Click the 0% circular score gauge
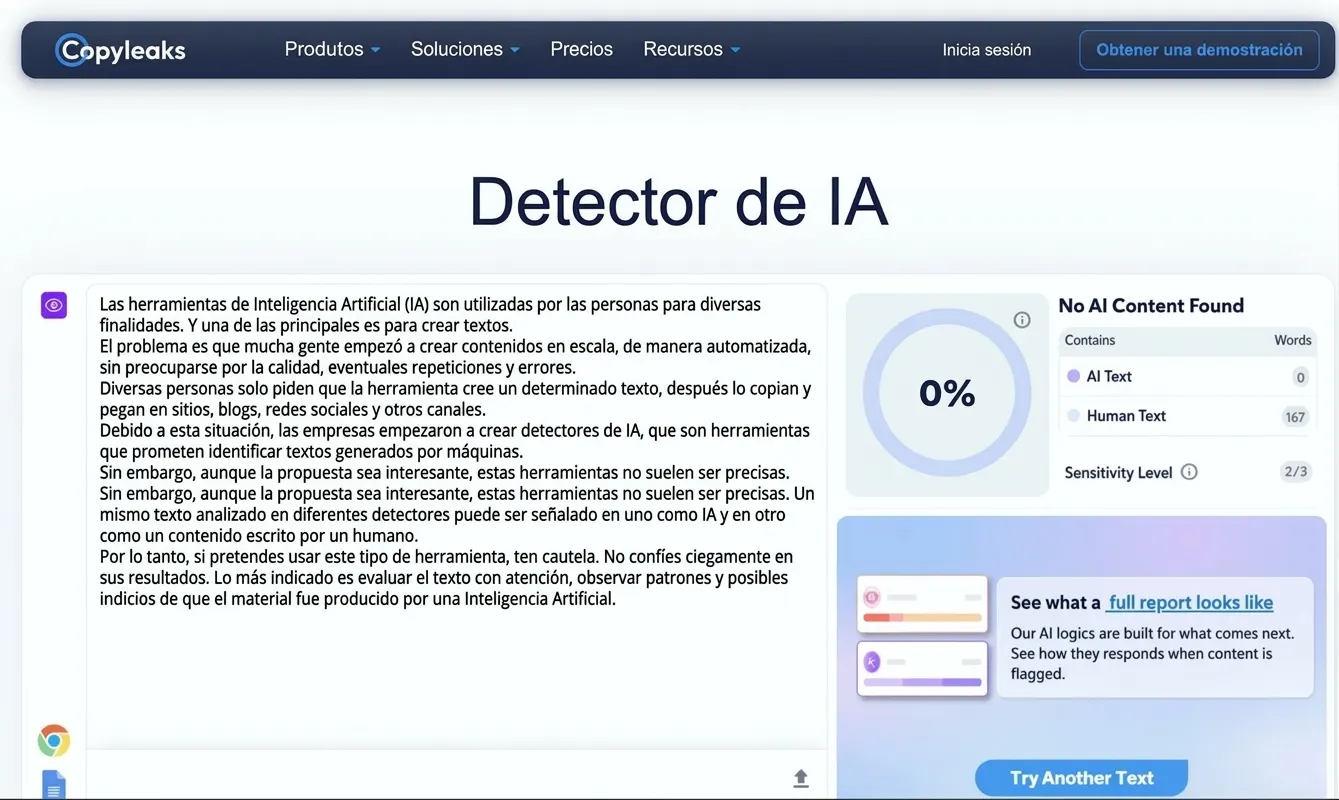 point(946,392)
